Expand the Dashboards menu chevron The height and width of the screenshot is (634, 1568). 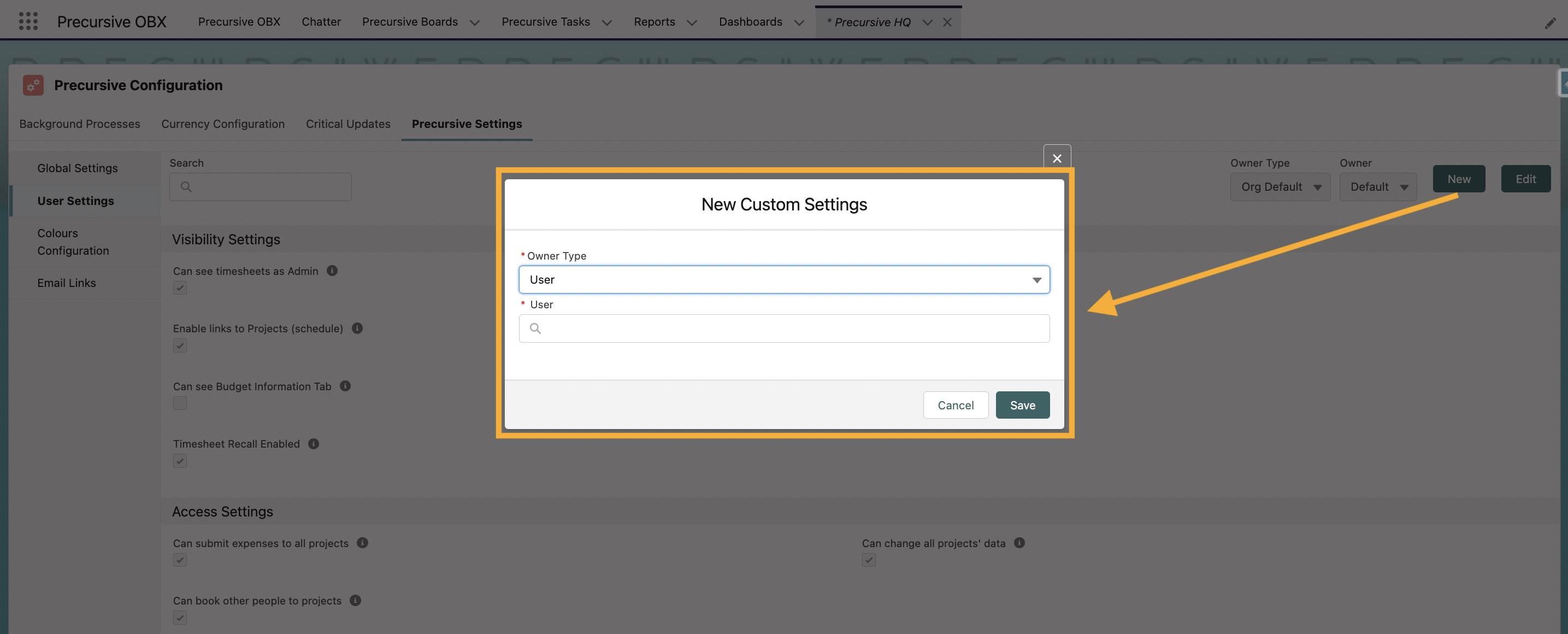[799, 22]
